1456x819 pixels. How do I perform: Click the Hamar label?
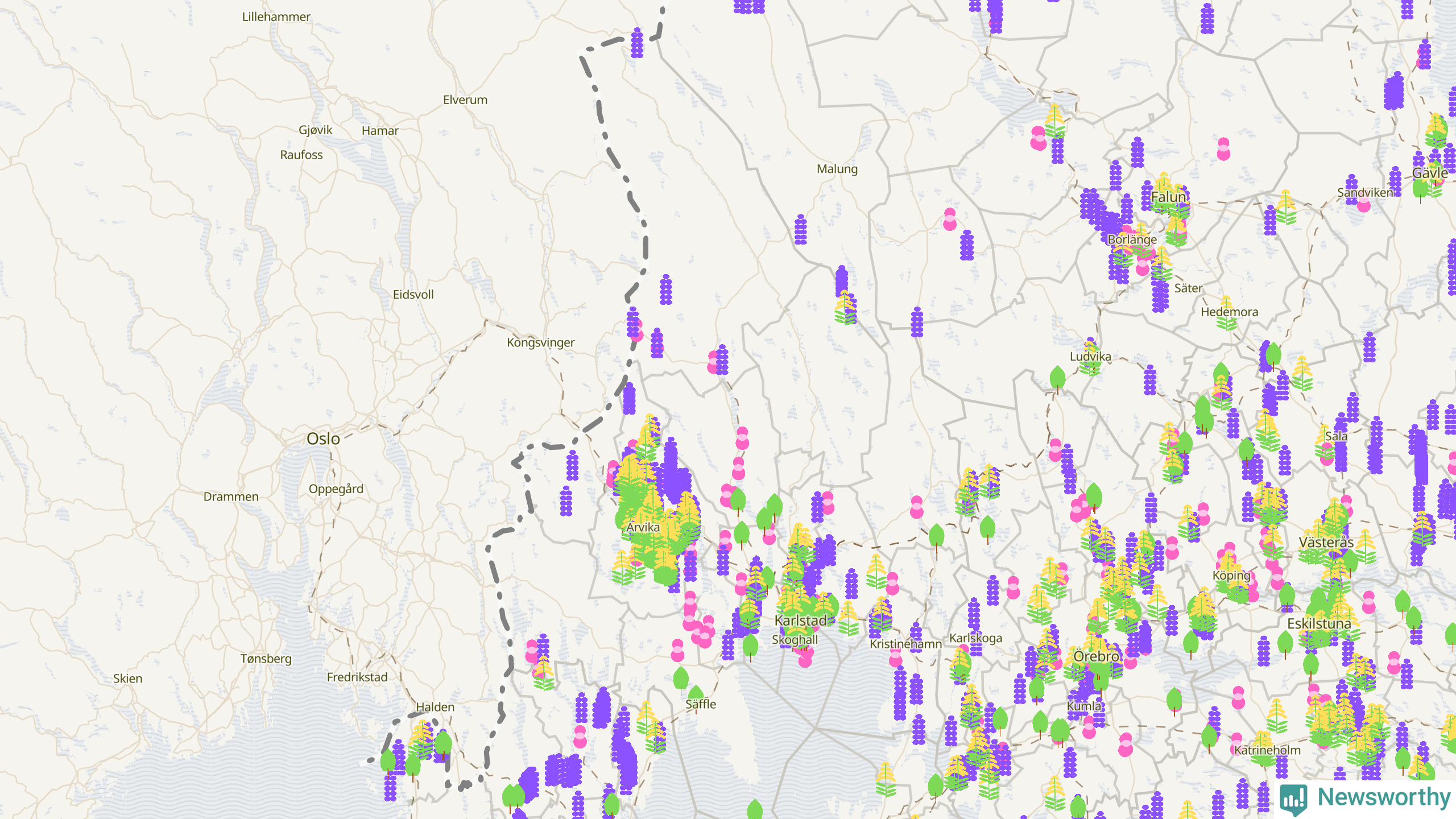pos(380,131)
